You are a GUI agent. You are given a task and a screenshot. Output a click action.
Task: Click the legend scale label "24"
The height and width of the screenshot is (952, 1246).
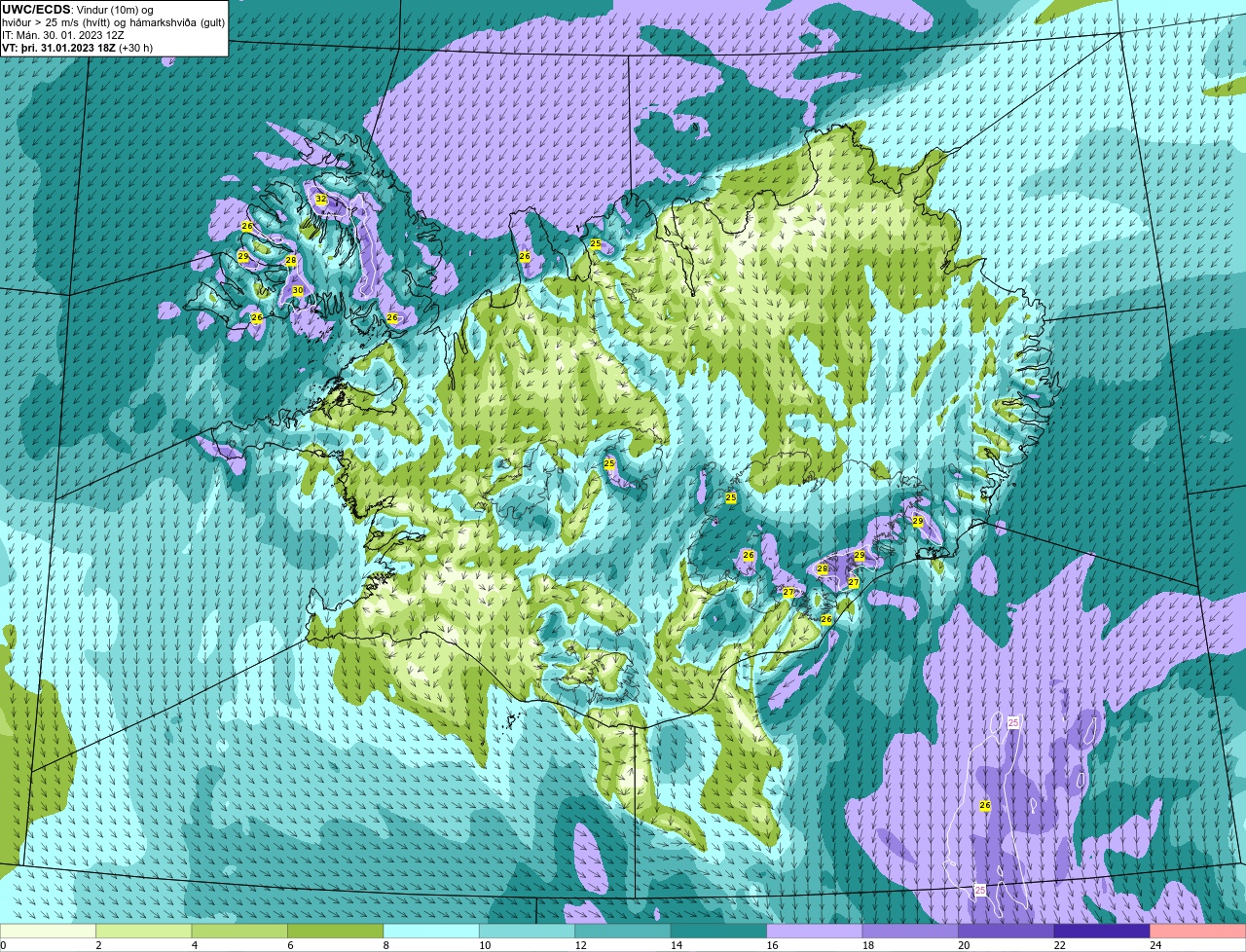(x=1154, y=945)
